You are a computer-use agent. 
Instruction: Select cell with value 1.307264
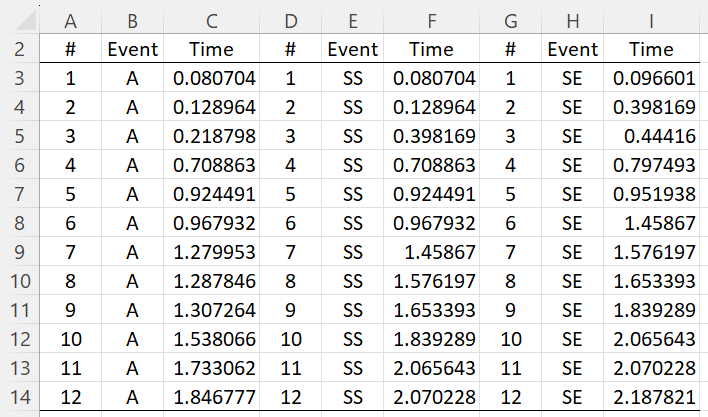(212, 310)
